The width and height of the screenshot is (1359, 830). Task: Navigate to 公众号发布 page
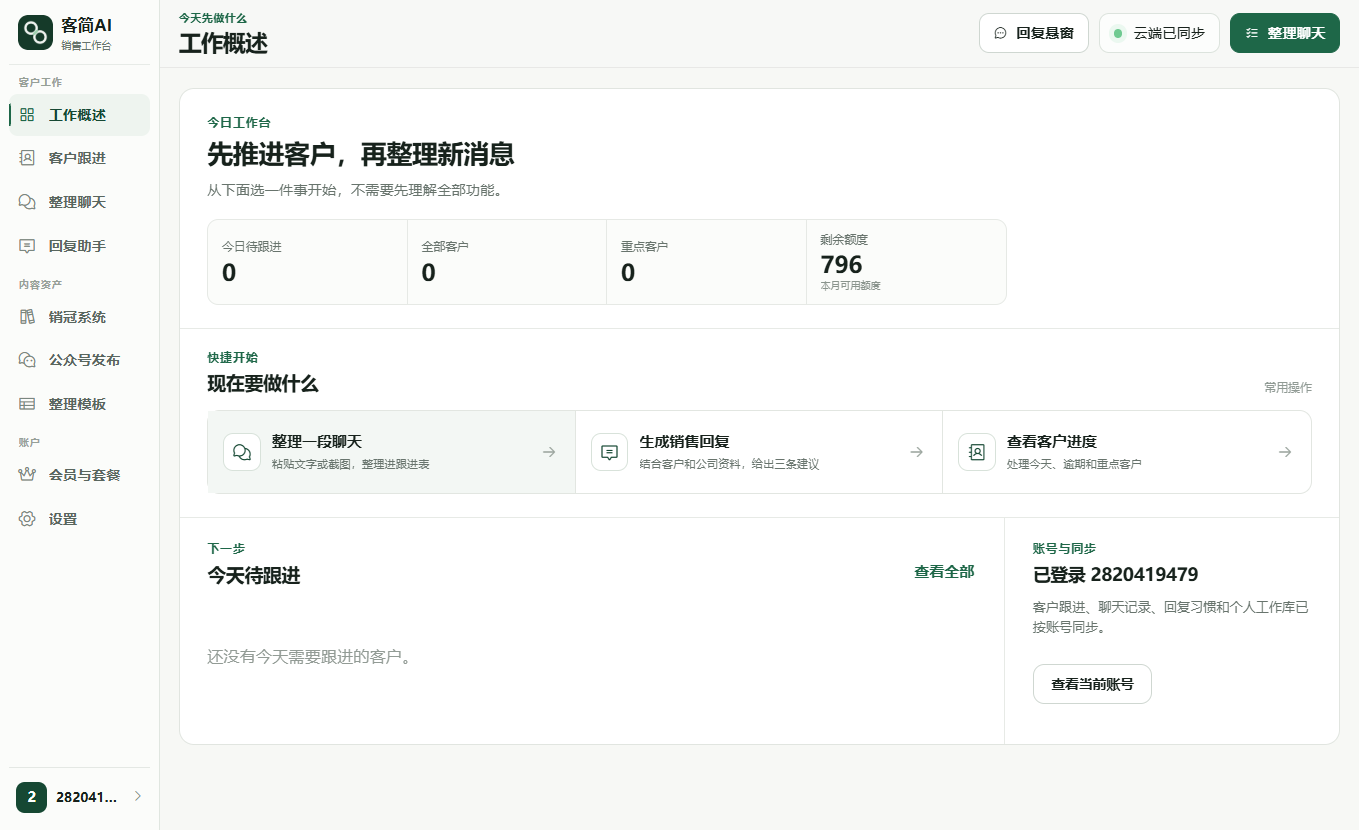click(x=79, y=360)
